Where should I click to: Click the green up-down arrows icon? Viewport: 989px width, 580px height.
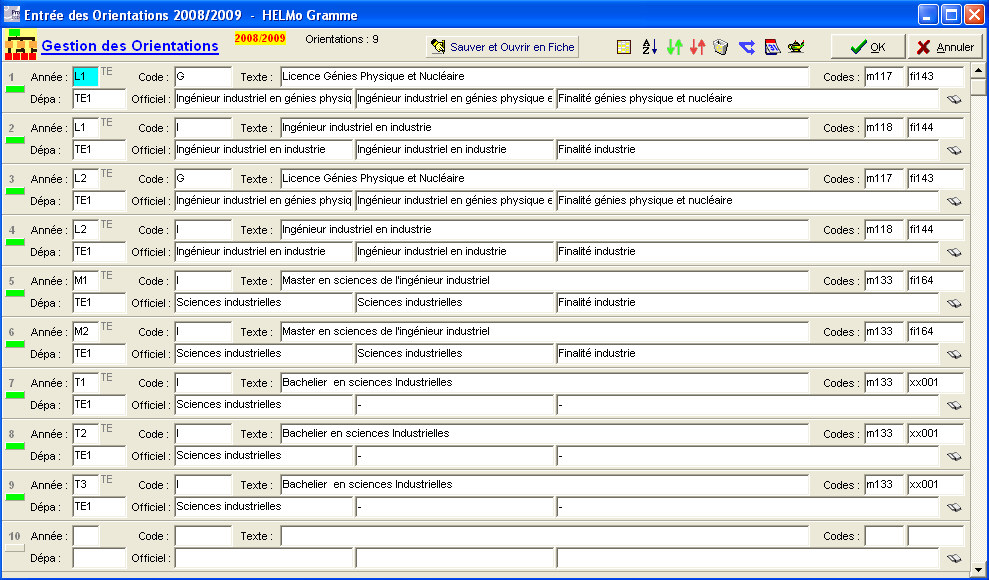(x=674, y=47)
